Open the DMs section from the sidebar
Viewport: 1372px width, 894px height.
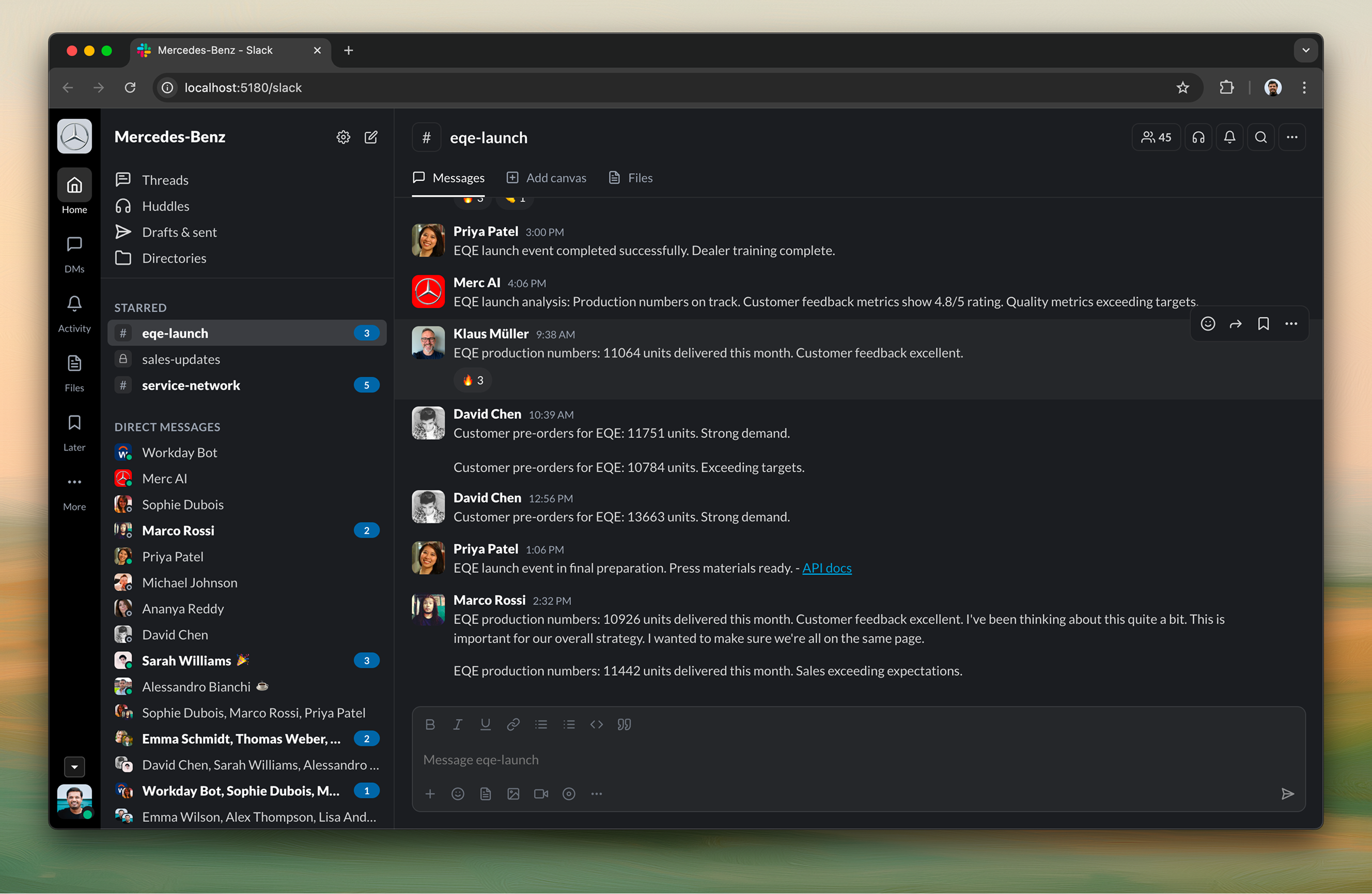[74, 253]
